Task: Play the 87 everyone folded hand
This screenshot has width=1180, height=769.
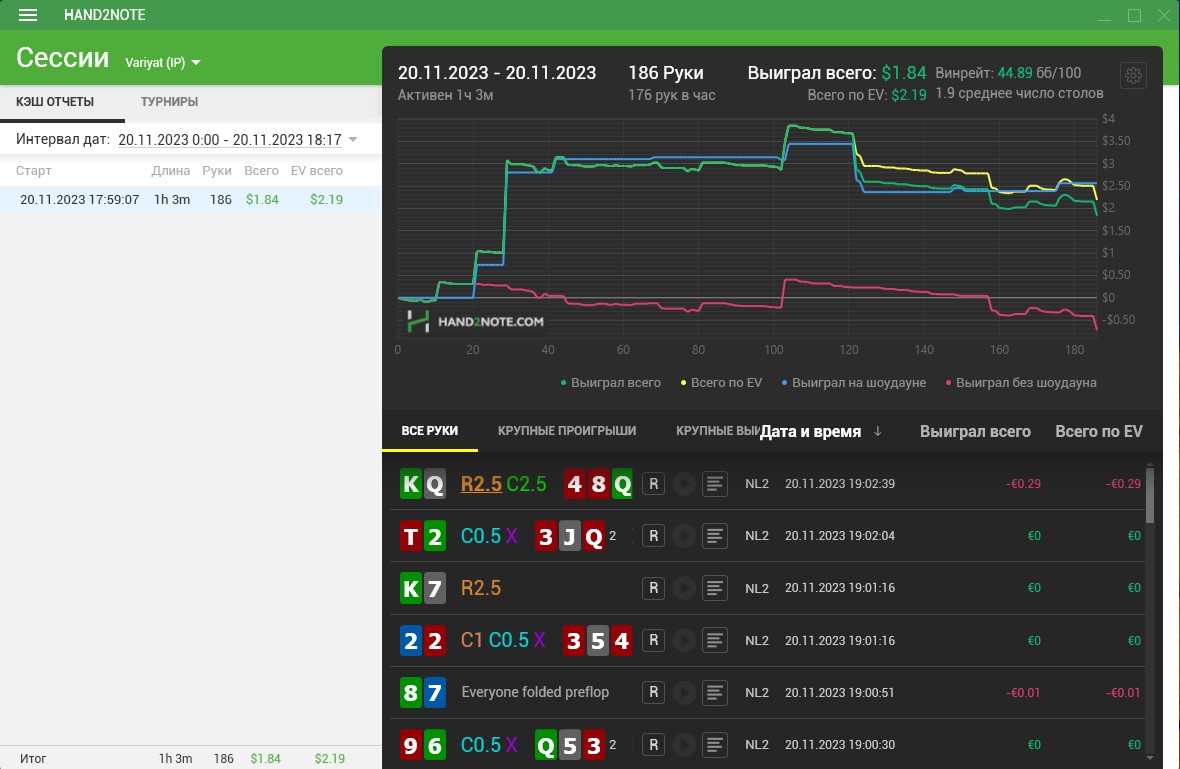Action: (684, 692)
